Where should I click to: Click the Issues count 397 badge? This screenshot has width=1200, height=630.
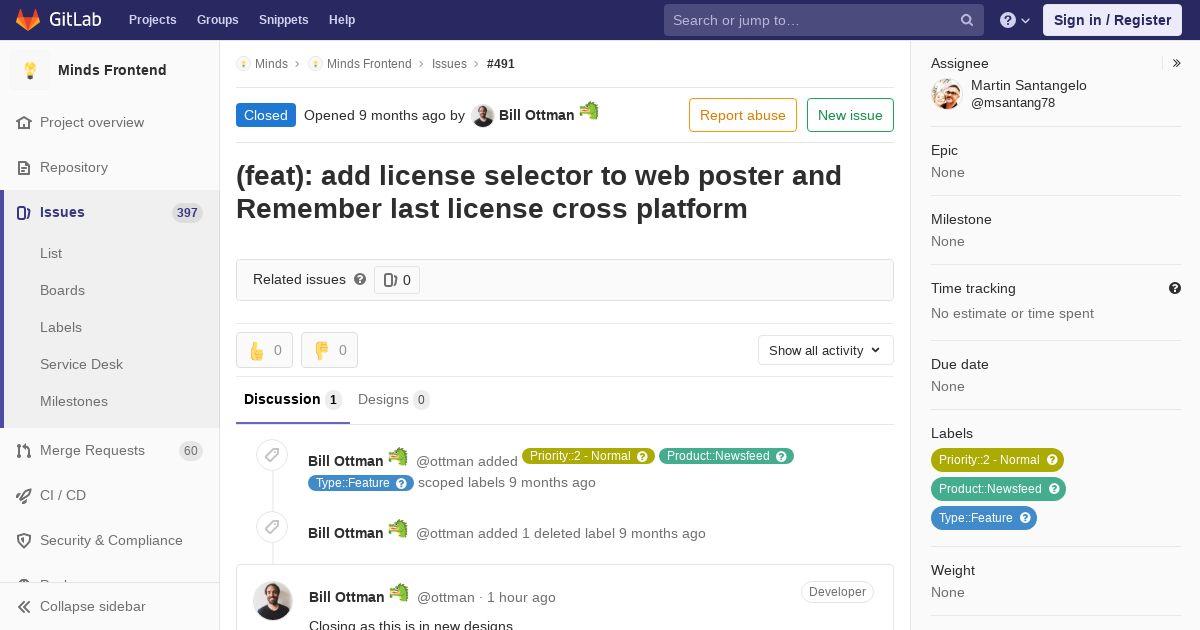point(187,213)
